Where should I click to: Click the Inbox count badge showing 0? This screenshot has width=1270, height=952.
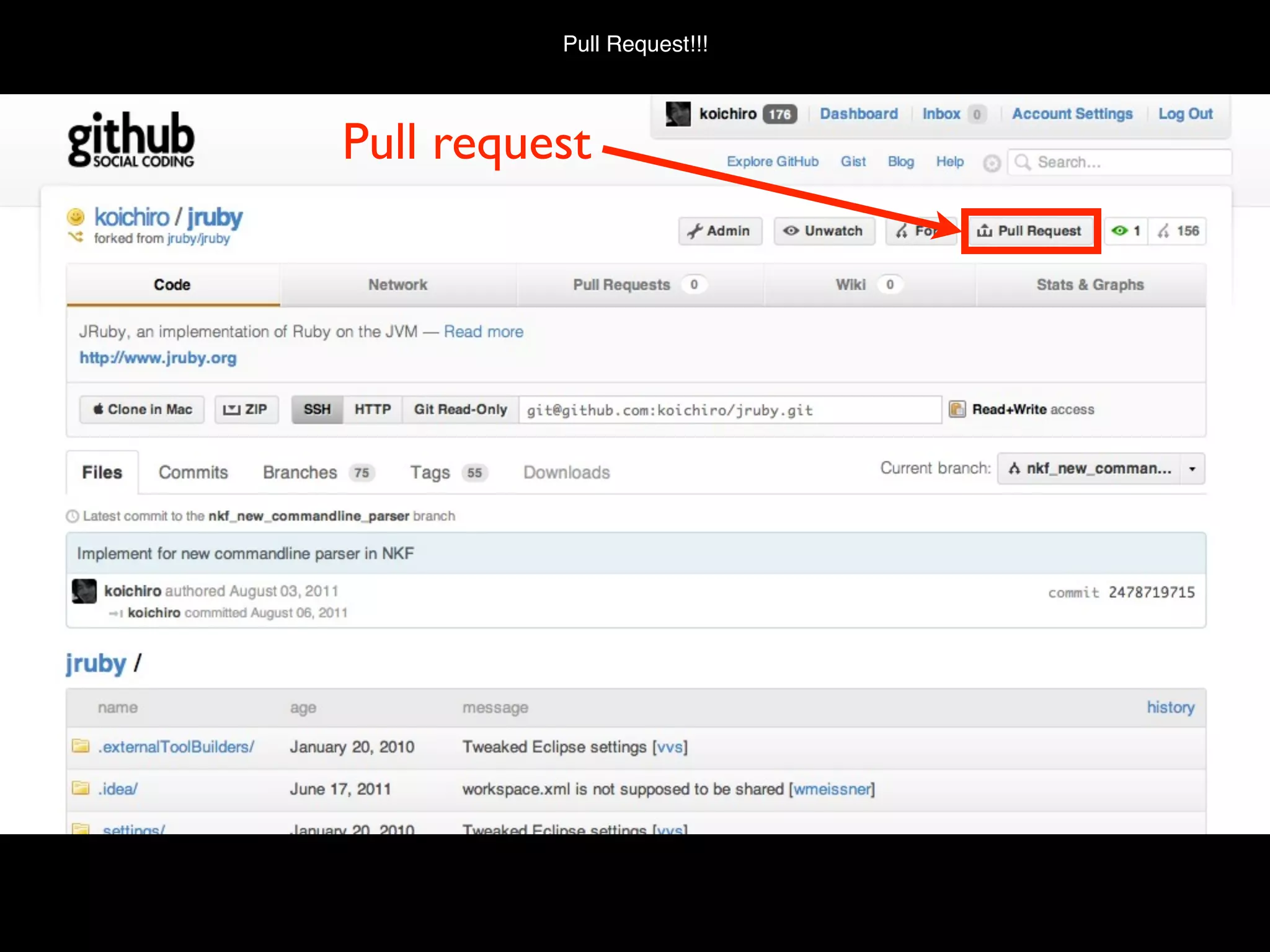(x=977, y=114)
